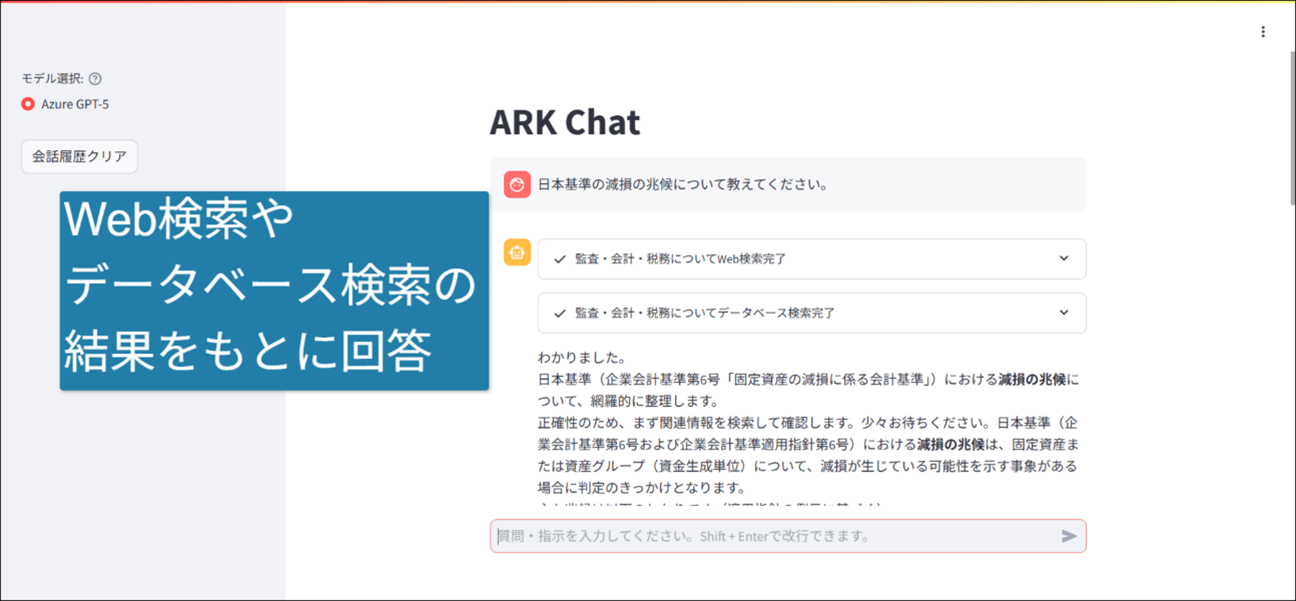Open the 監査・会計・税務についてWeb検索完了 status label
The image size is (1296, 601).
click(680, 259)
